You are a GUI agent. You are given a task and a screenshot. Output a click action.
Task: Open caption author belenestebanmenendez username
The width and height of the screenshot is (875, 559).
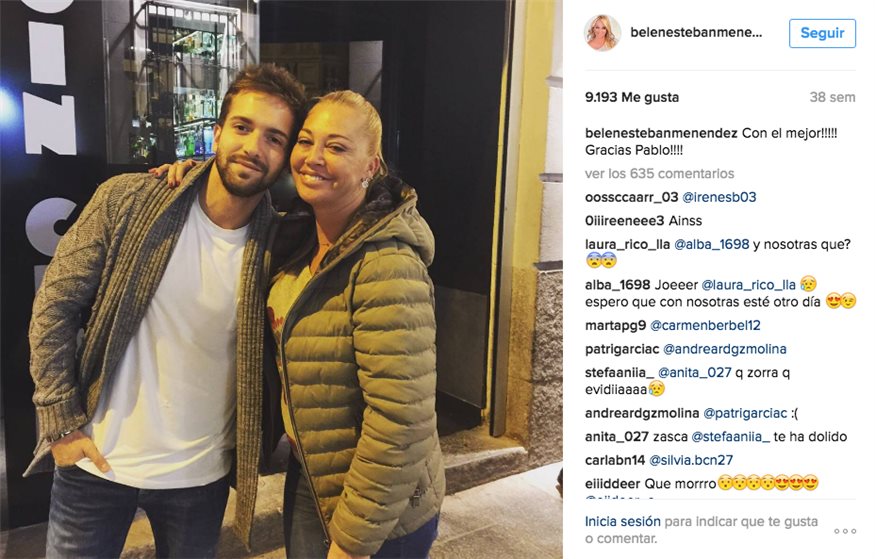(661, 133)
